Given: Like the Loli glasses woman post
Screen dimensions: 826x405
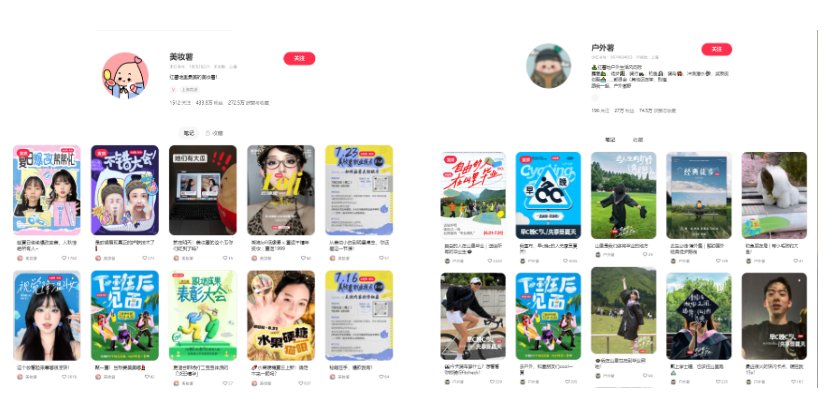Looking at the screenshot, I should point(303,258).
